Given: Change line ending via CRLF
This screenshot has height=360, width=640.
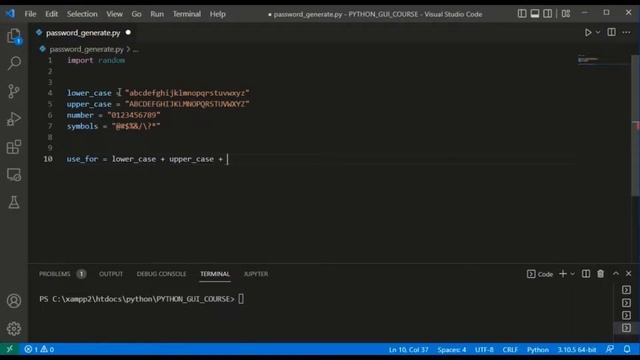Looking at the screenshot, I should pos(510,350).
